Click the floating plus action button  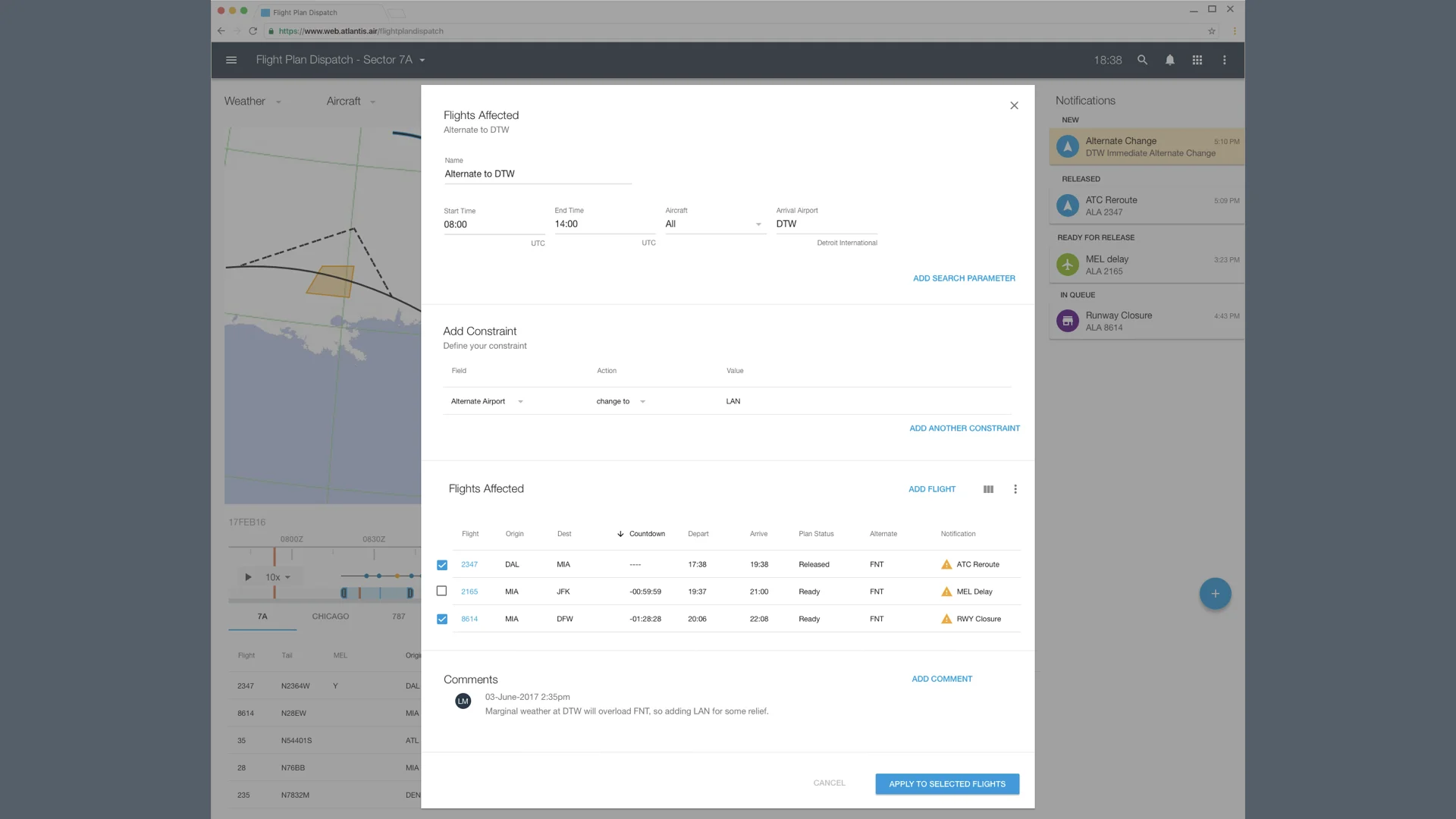[x=1215, y=594]
